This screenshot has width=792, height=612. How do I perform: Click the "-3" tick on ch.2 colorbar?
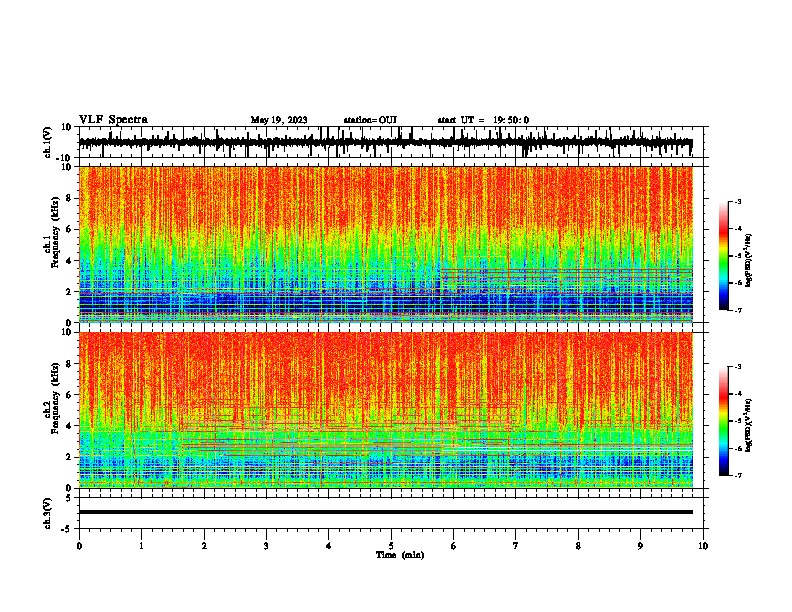point(738,367)
